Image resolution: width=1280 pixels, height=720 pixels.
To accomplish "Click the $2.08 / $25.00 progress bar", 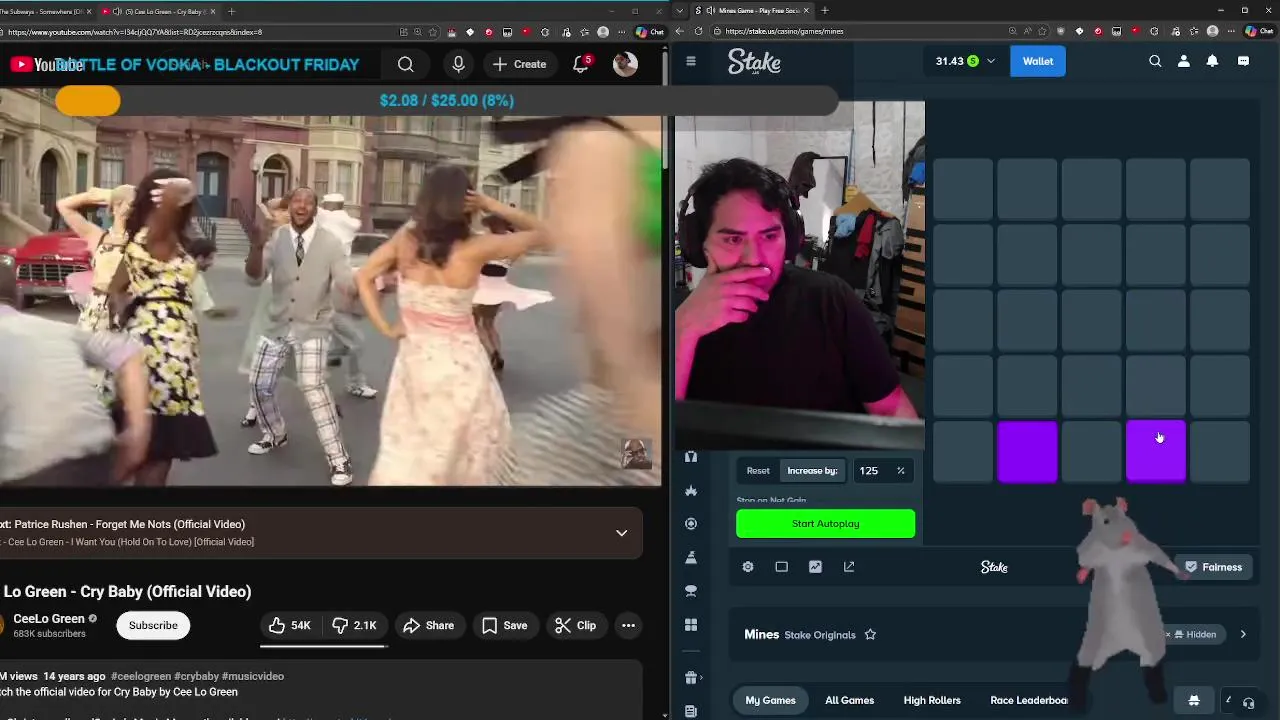I will [446, 100].
